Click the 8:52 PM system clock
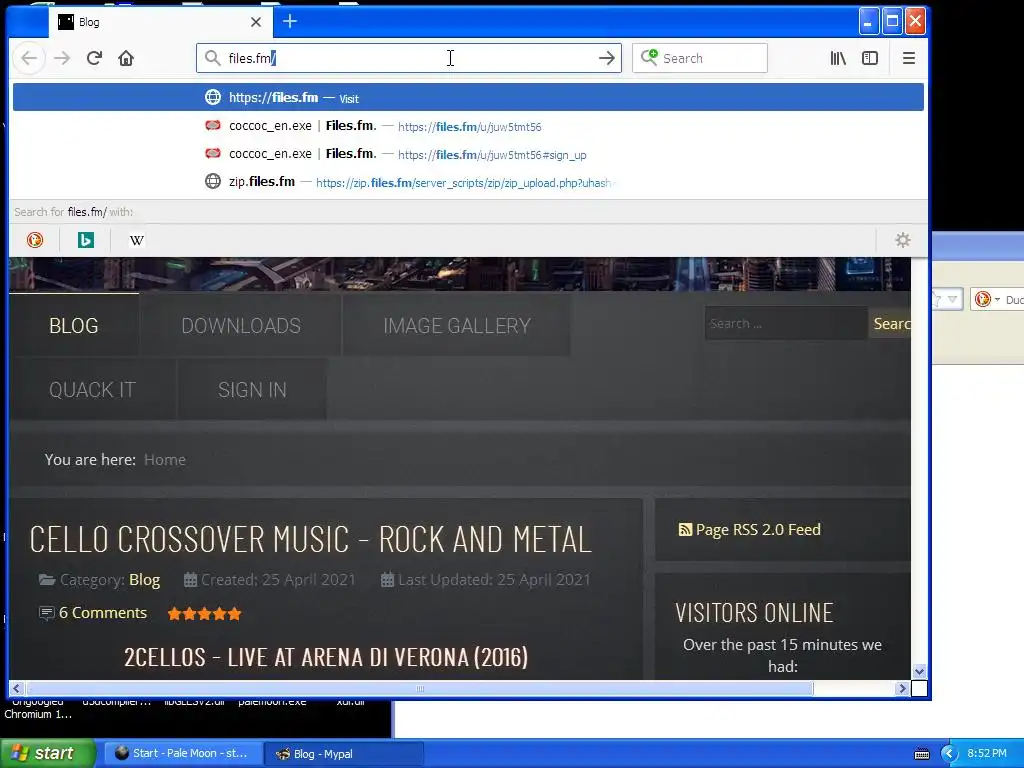The height and width of the screenshot is (768, 1024). [987, 754]
